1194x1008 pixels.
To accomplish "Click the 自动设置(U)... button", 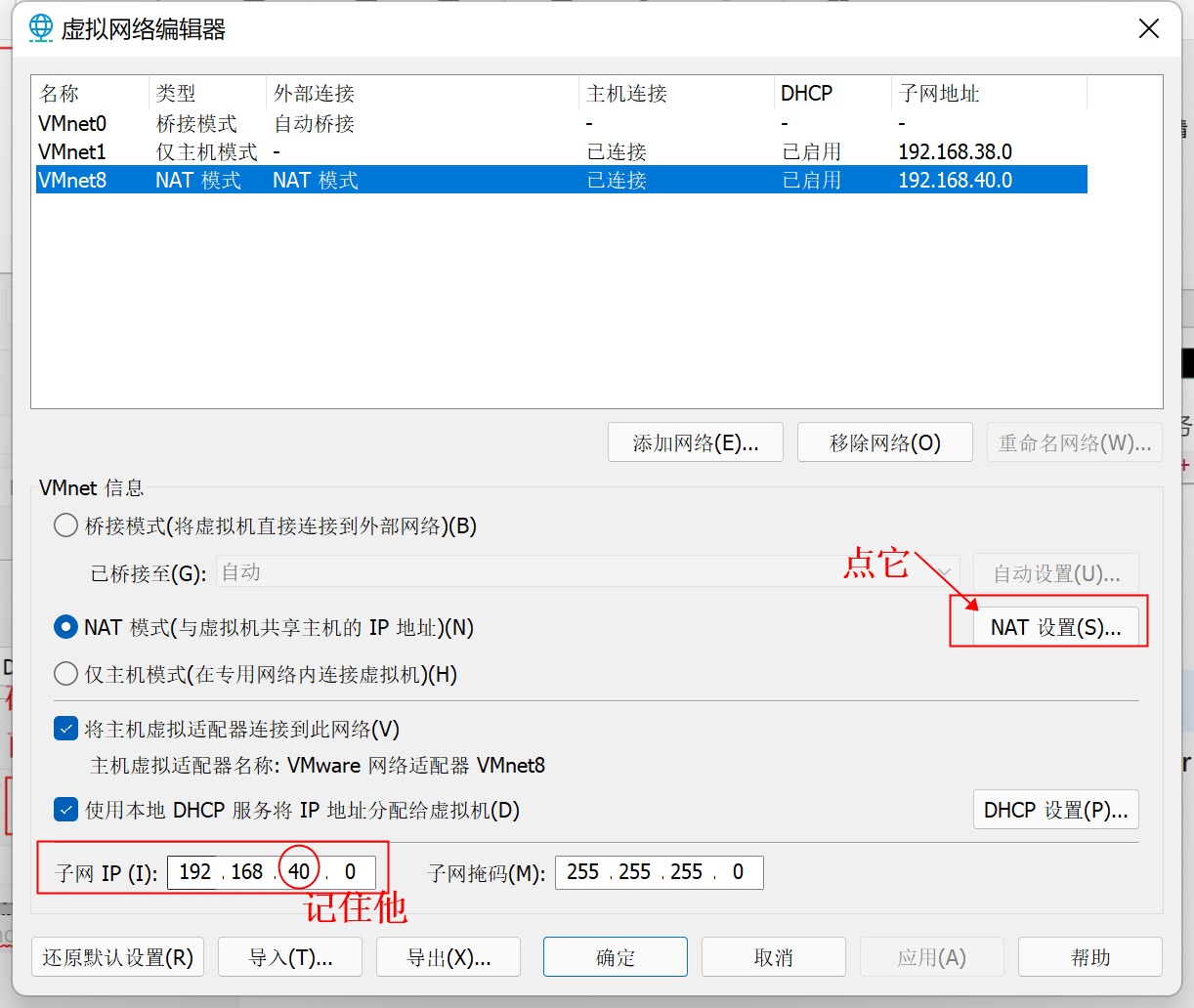I will pyautogui.click(x=1056, y=573).
